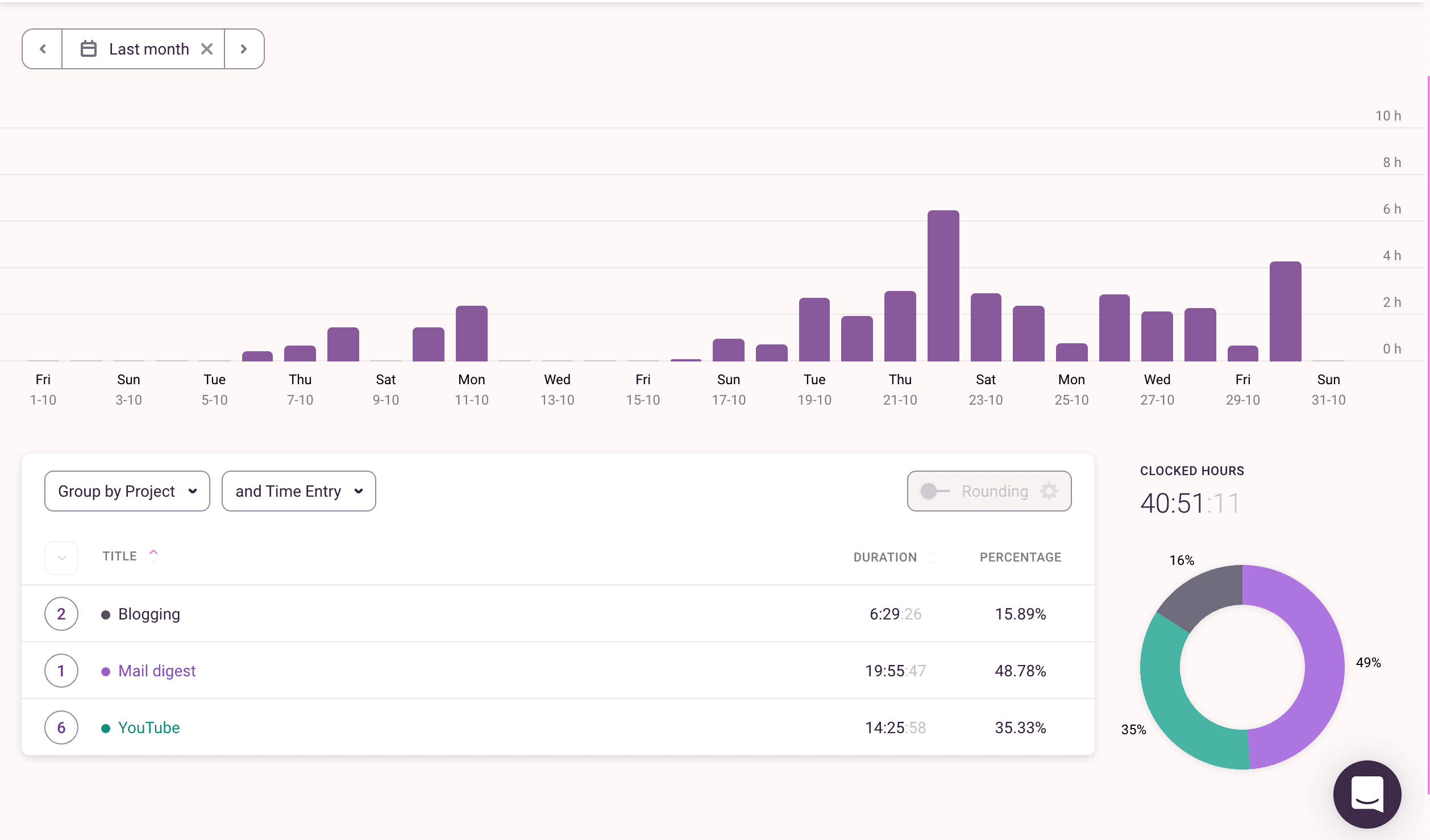Open the and Time Entry dropdown

[x=298, y=491]
